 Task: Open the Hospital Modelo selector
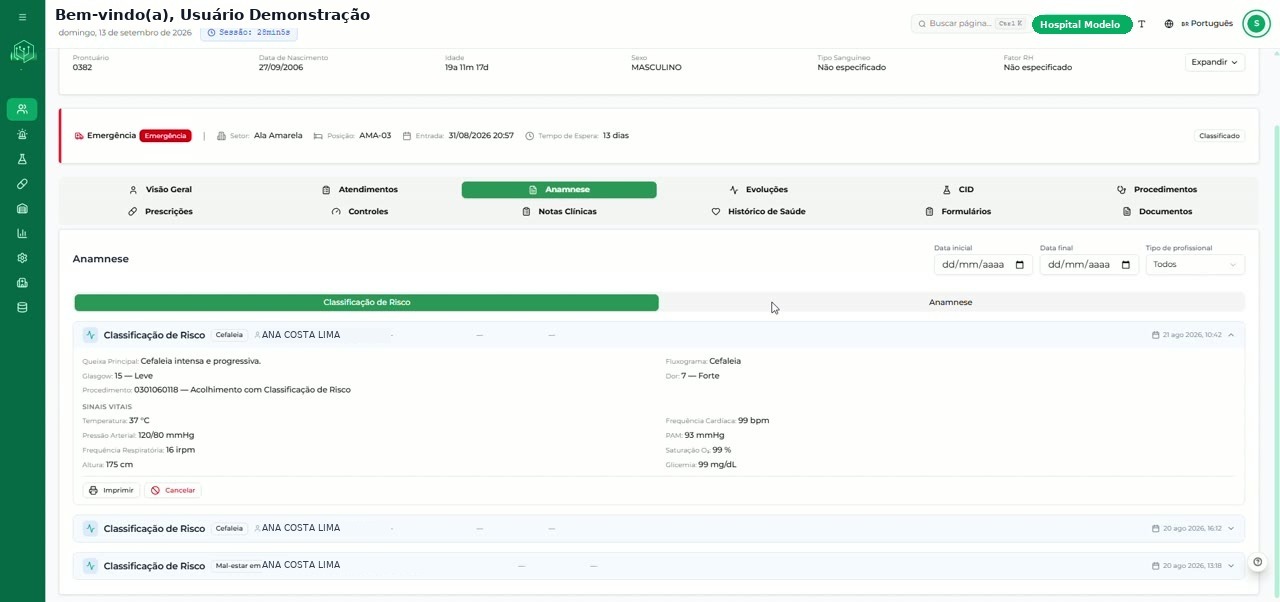pos(1082,24)
